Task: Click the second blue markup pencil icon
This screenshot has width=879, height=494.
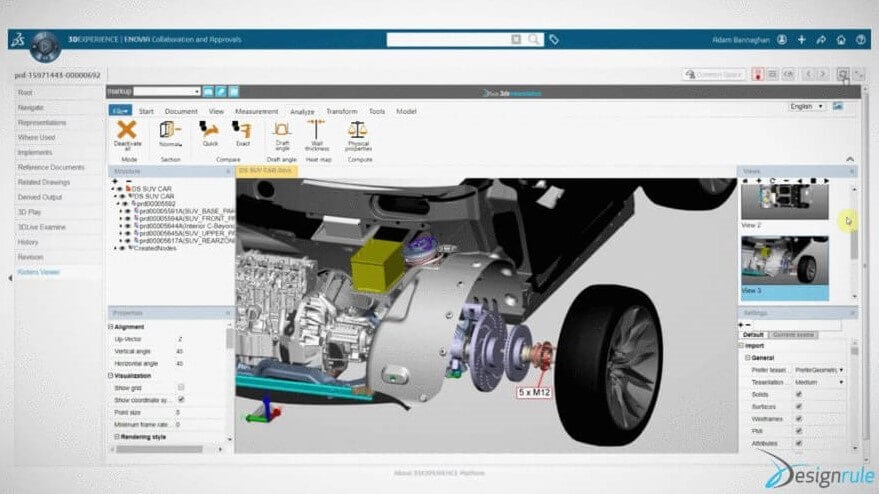Action: pos(221,91)
